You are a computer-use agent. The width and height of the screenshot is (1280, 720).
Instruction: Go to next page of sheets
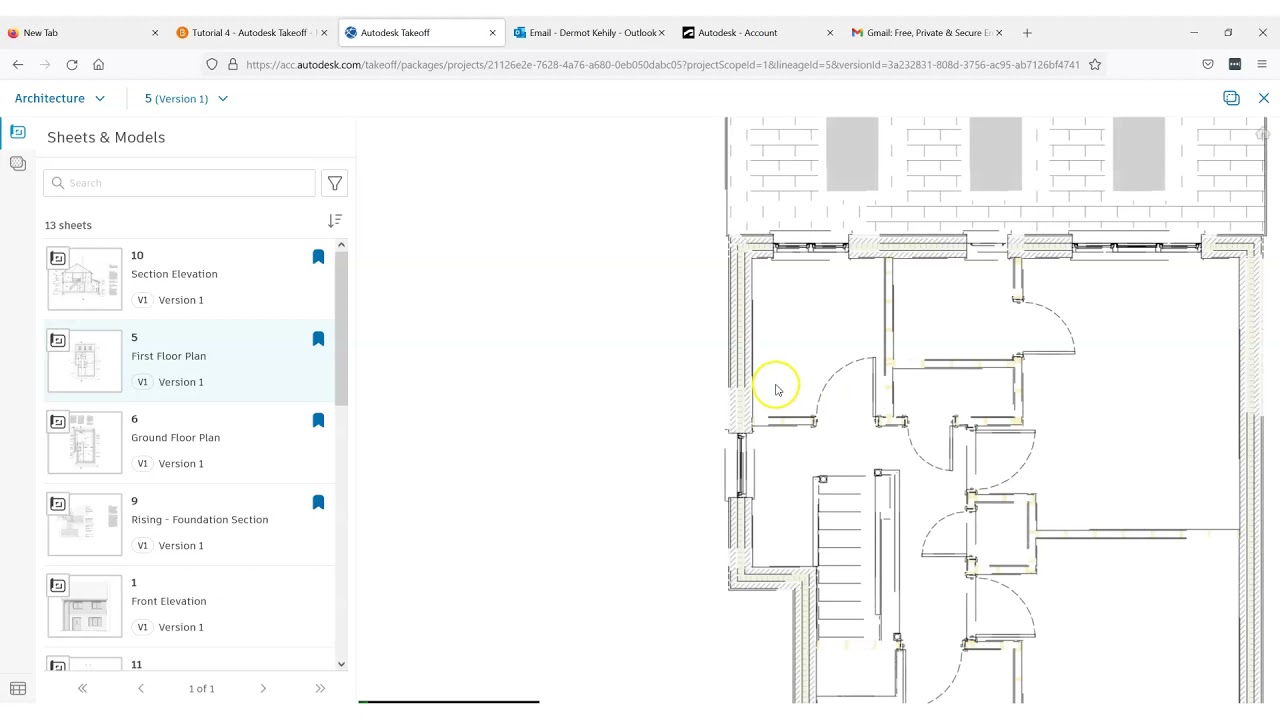[263, 689]
